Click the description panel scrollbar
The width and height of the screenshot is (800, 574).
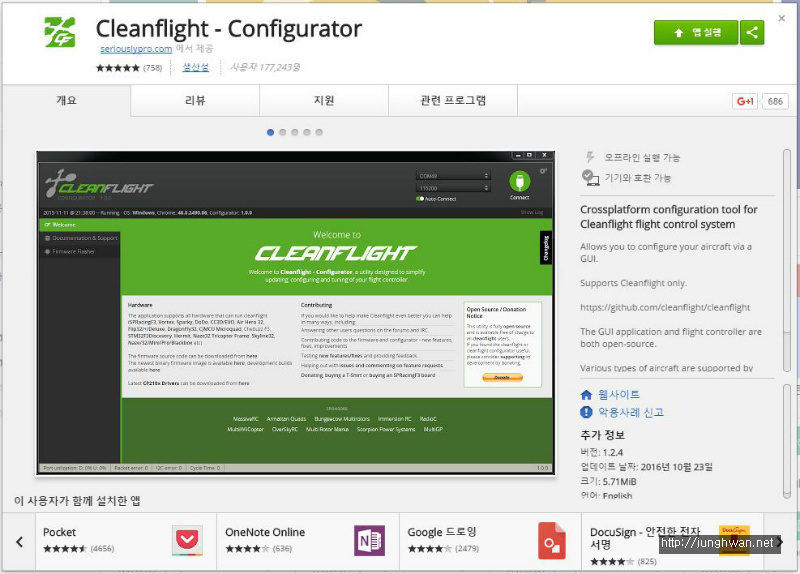tap(787, 260)
